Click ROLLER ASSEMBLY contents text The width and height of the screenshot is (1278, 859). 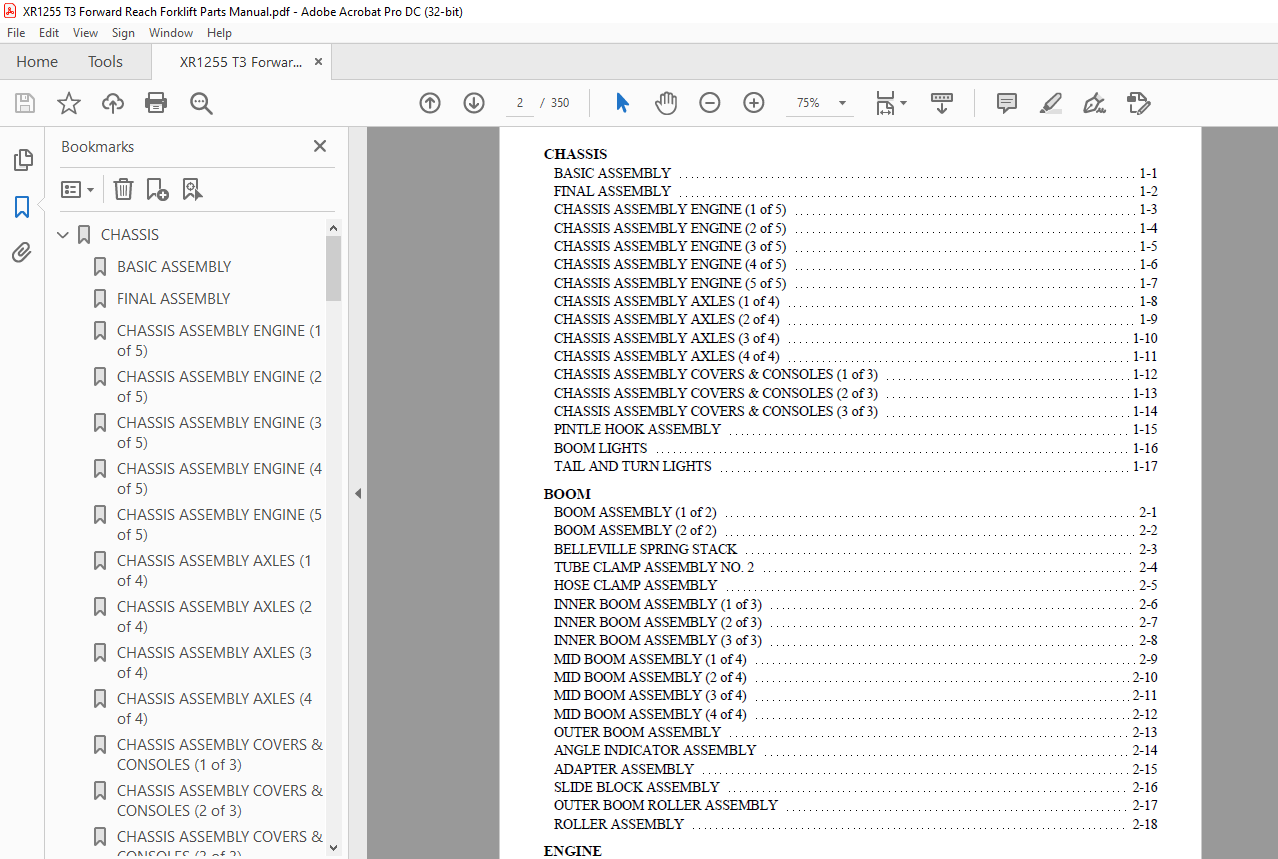coord(619,824)
